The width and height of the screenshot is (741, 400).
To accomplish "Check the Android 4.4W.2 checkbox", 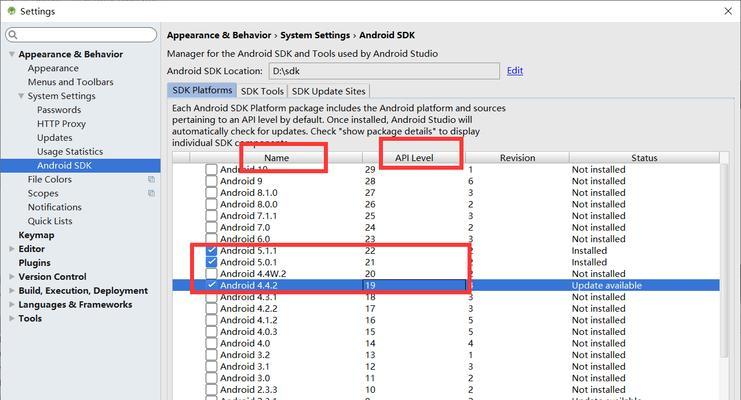I will pyautogui.click(x=211, y=274).
